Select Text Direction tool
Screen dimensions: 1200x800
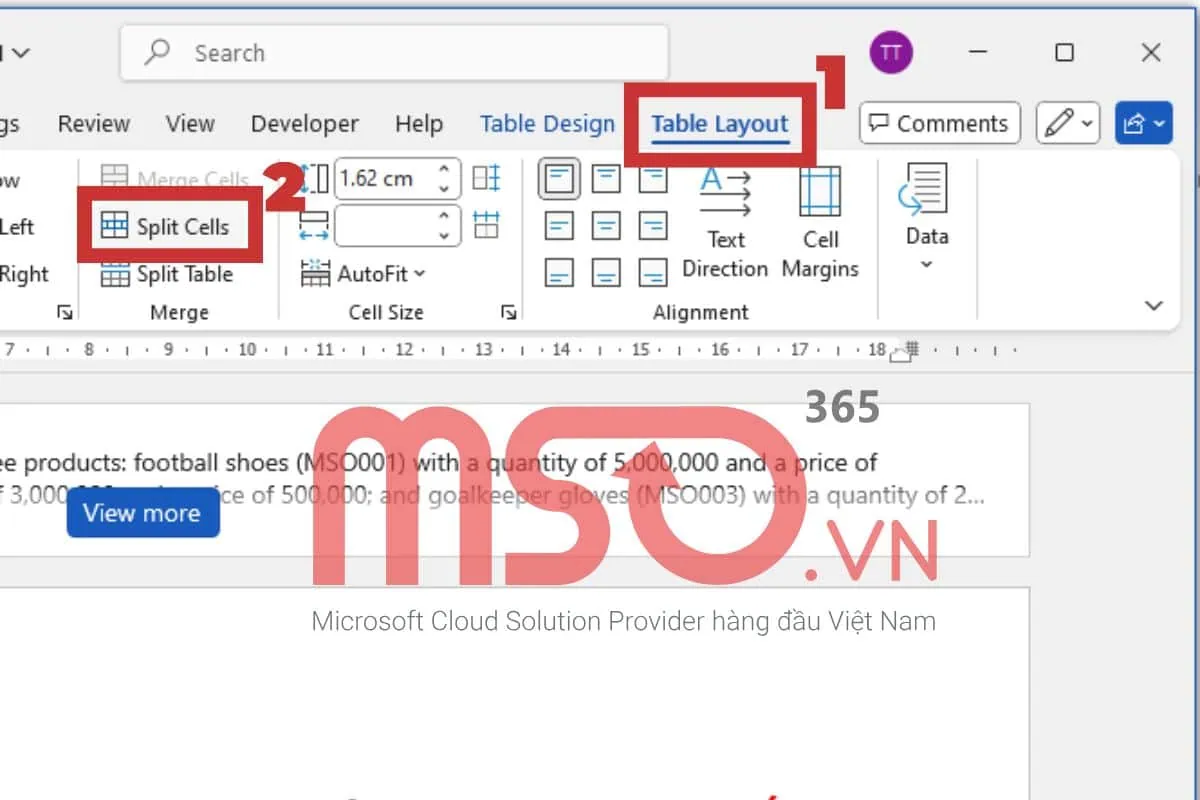tap(725, 223)
